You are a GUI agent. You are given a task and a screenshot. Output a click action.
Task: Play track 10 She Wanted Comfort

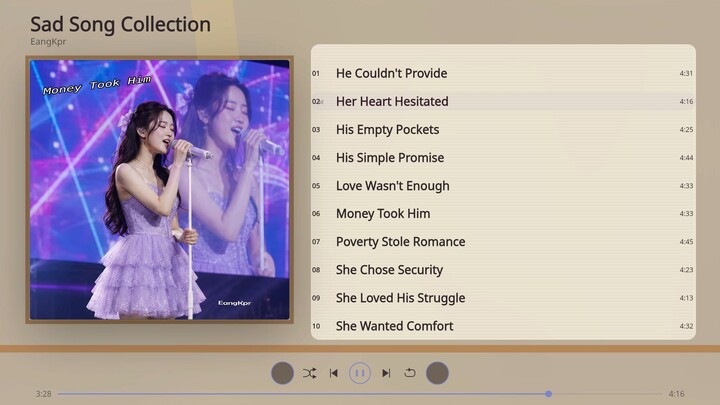point(503,326)
